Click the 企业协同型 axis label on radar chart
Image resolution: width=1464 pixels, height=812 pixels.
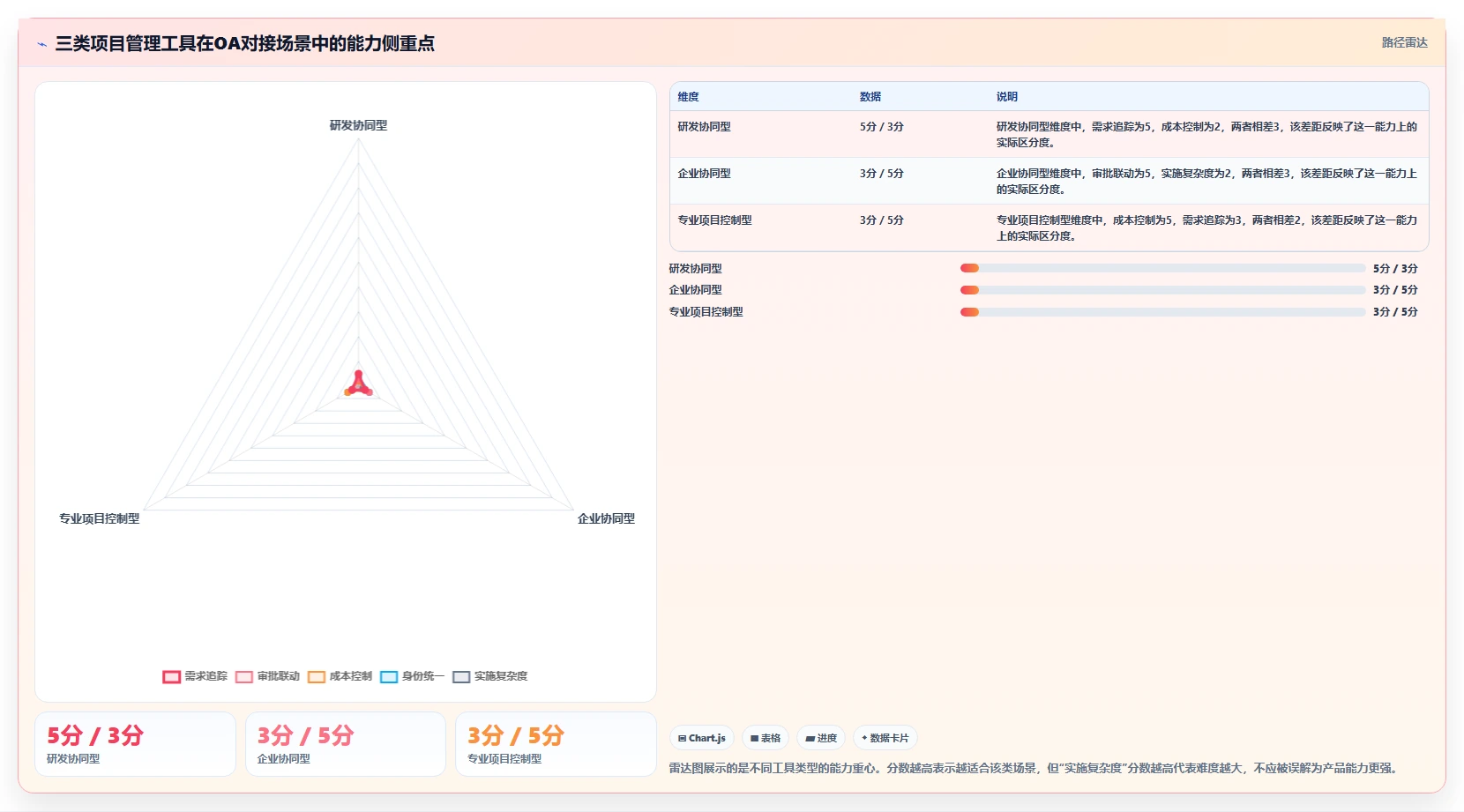tap(607, 518)
